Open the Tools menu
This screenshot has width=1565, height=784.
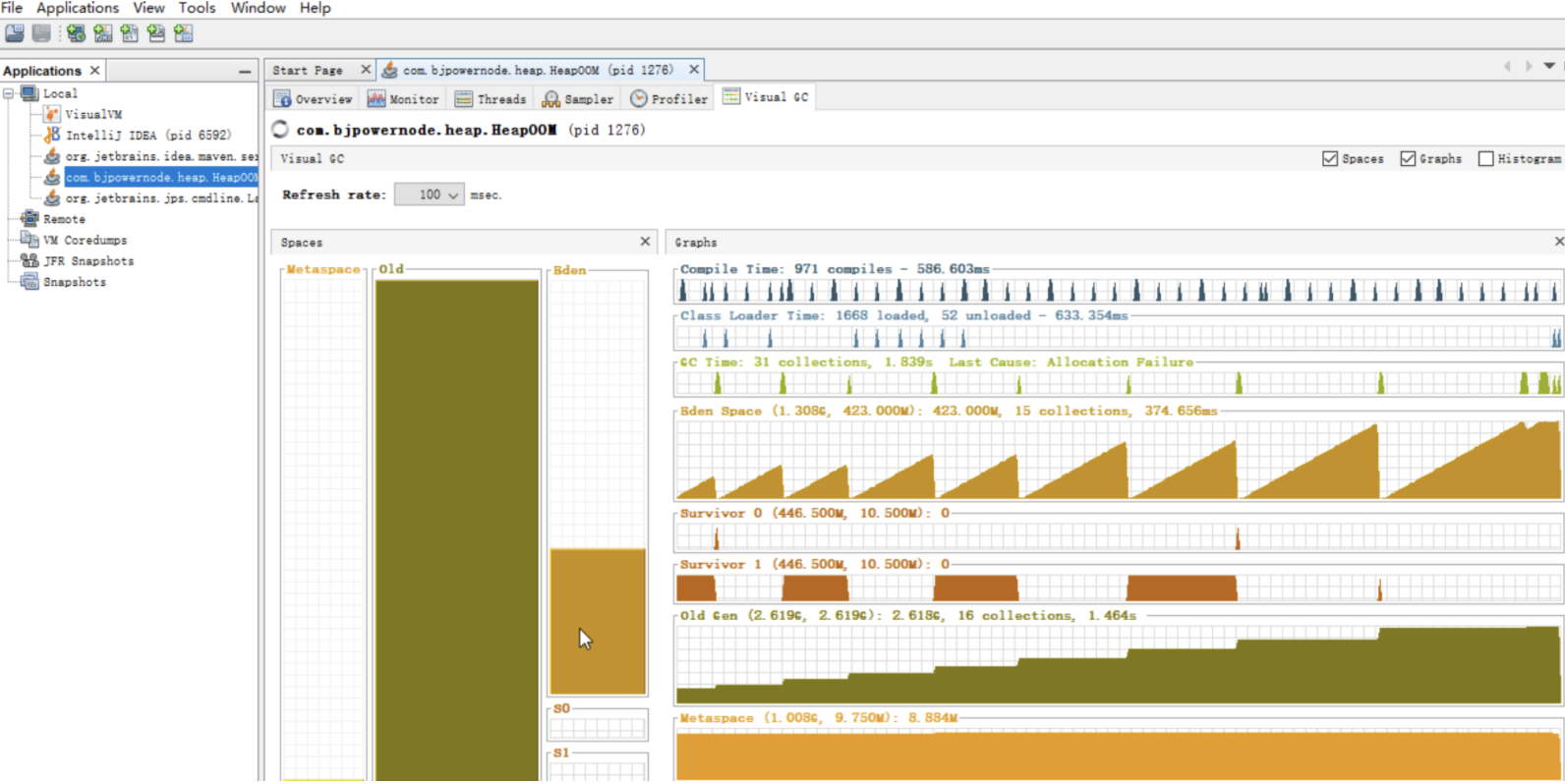tap(197, 8)
